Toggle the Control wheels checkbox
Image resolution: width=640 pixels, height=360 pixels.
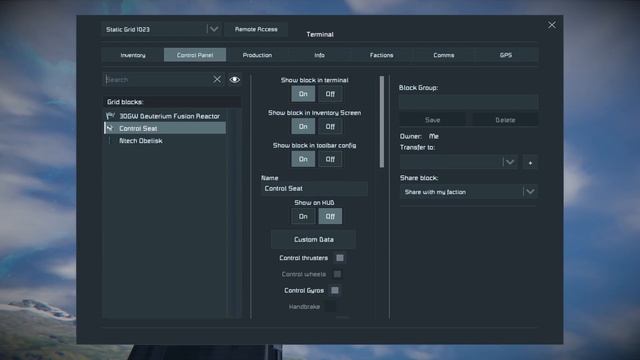337,274
